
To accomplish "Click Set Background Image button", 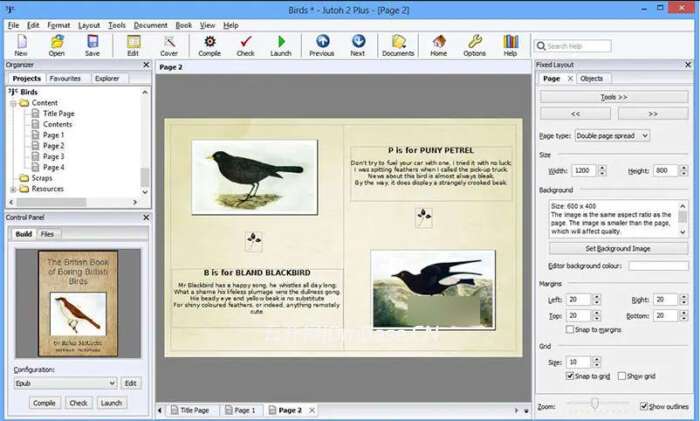I will click(x=618, y=248).
